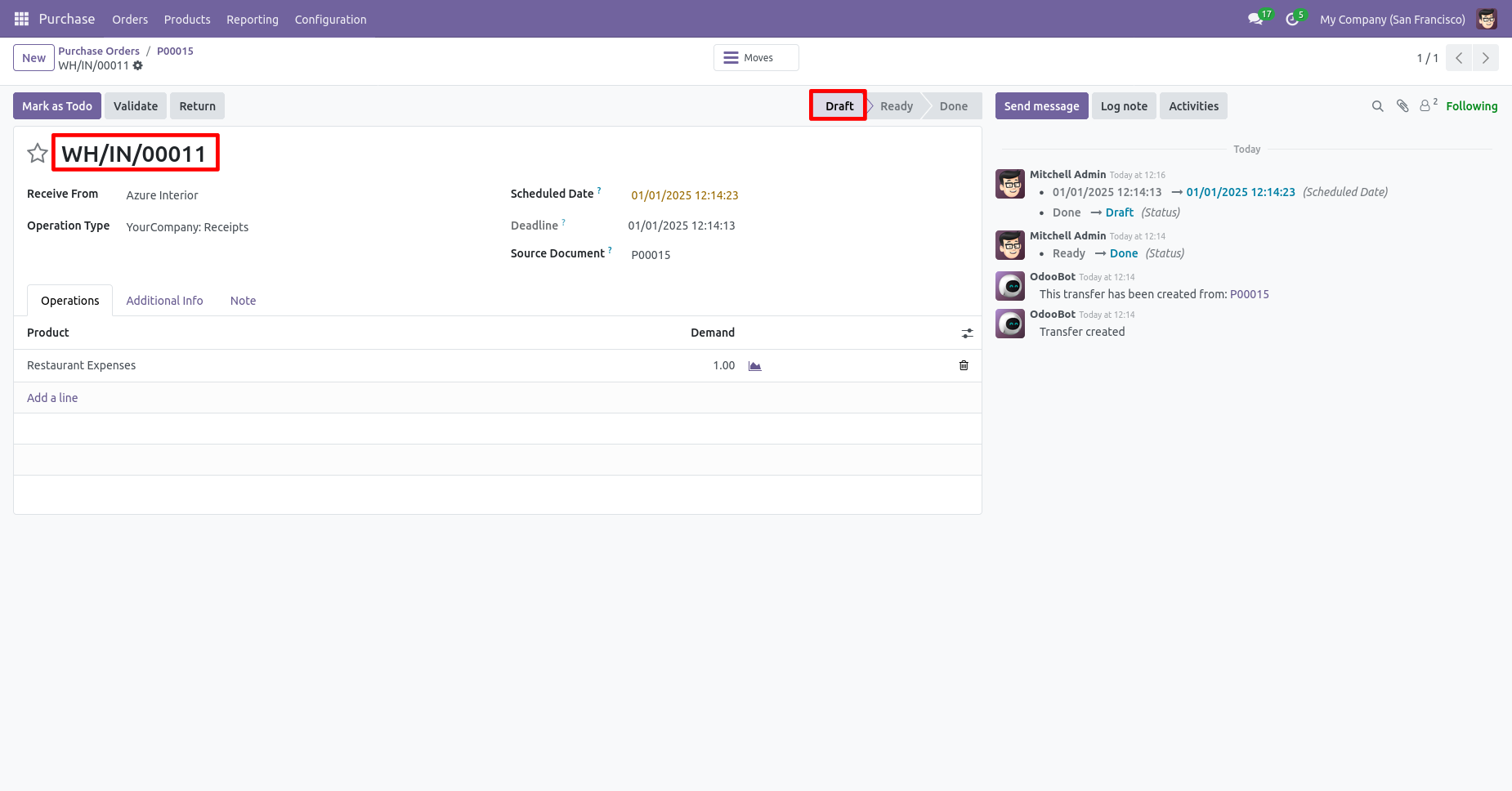Show followers list icon
The height and width of the screenshot is (791, 1512).
pyautogui.click(x=1428, y=105)
